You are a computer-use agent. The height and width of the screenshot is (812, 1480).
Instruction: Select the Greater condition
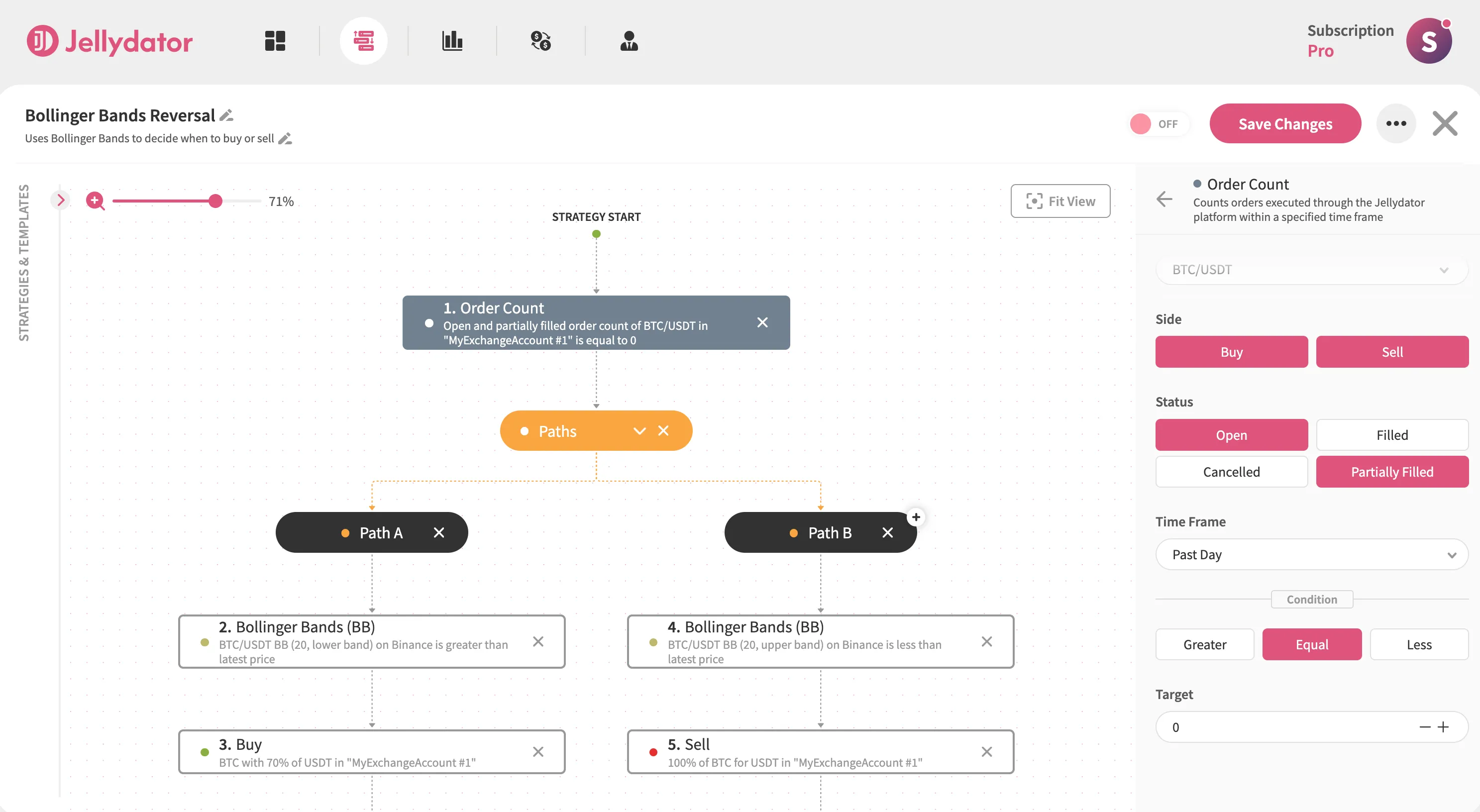point(1205,644)
